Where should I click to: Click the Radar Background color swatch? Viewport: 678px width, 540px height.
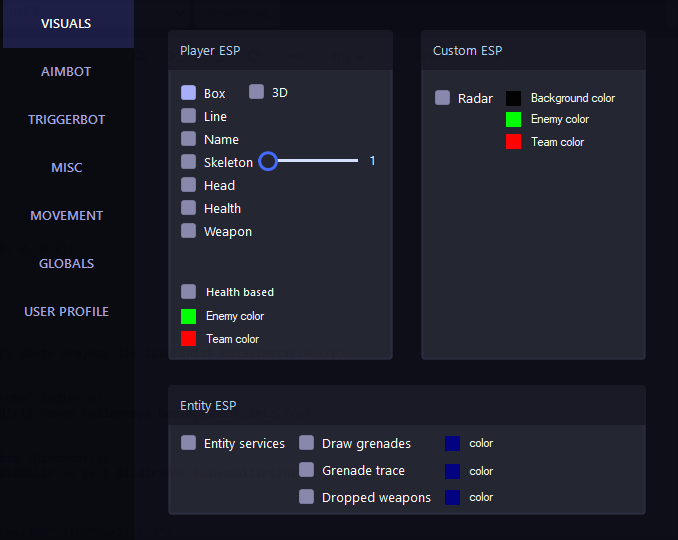pos(513,98)
